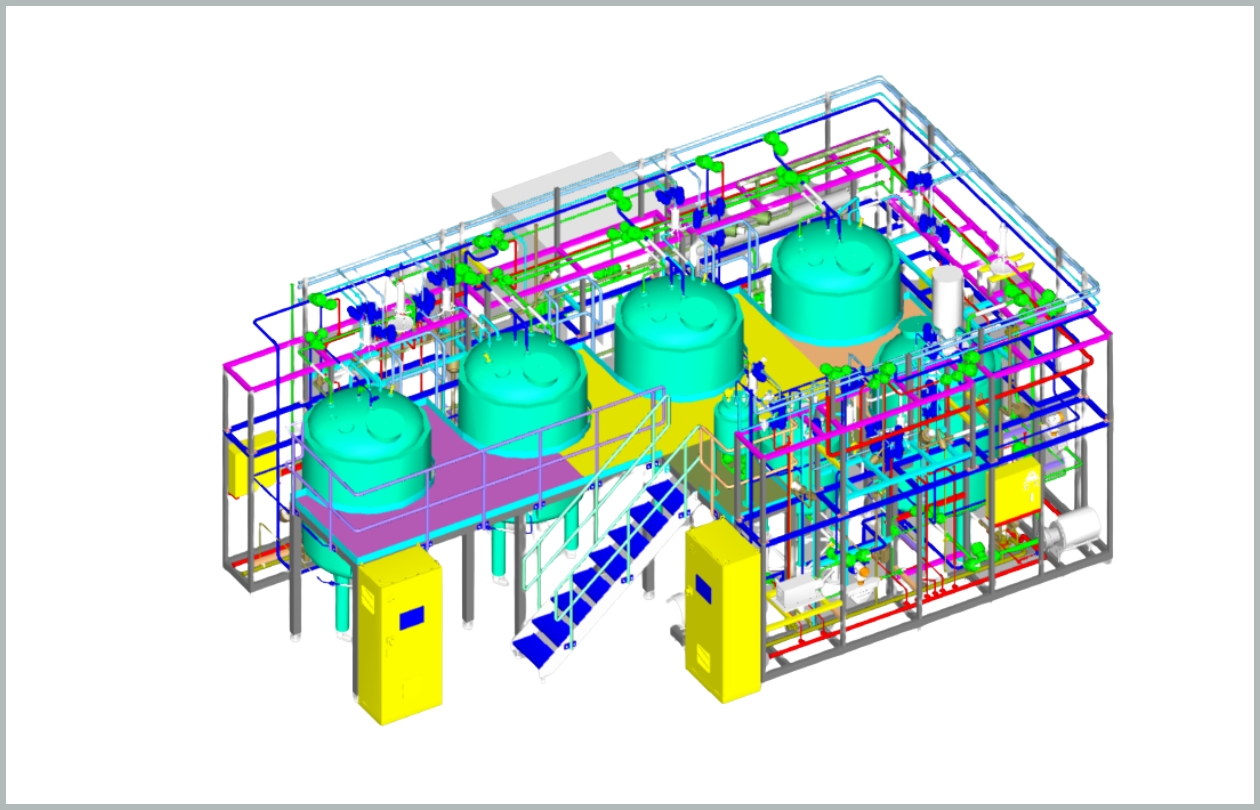Viewport: 1260px width, 810px height.
Task: Click the louvered vent on cabinet right of stairs
Action: point(704,655)
